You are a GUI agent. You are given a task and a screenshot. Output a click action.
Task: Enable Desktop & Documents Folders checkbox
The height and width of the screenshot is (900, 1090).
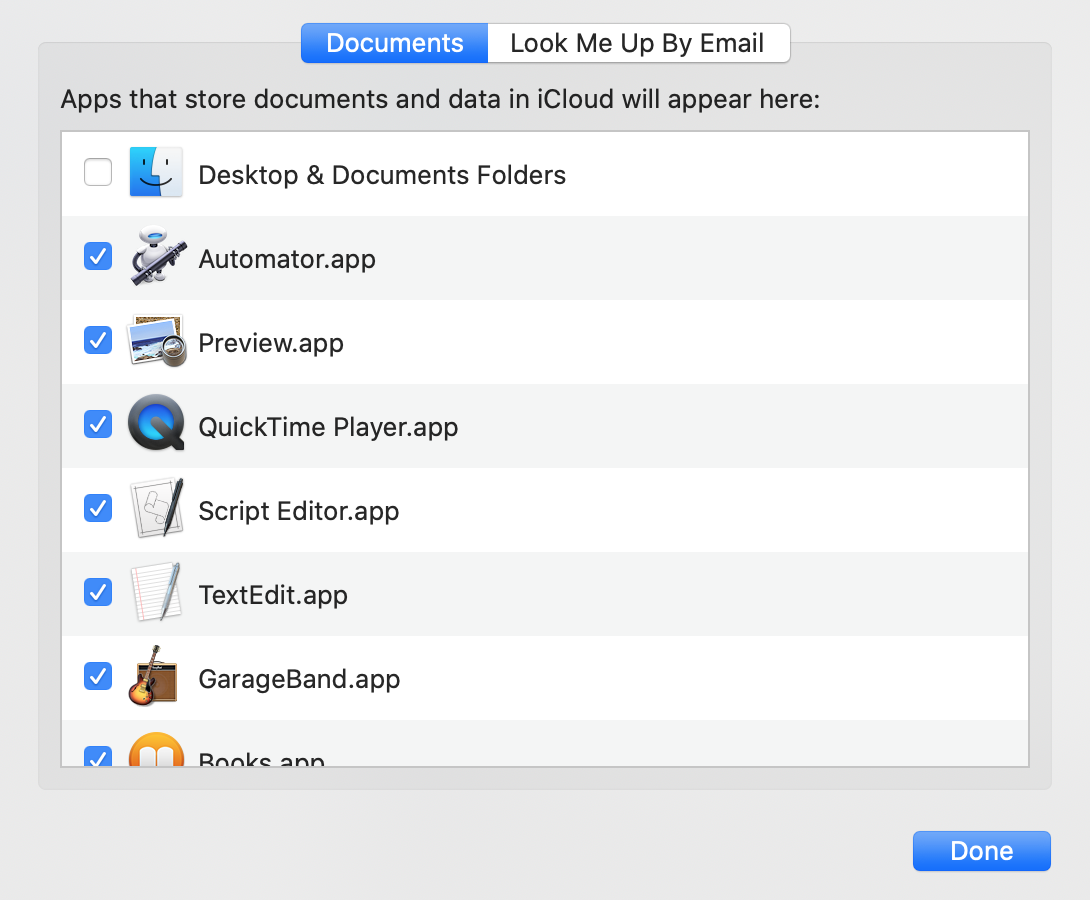click(98, 172)
